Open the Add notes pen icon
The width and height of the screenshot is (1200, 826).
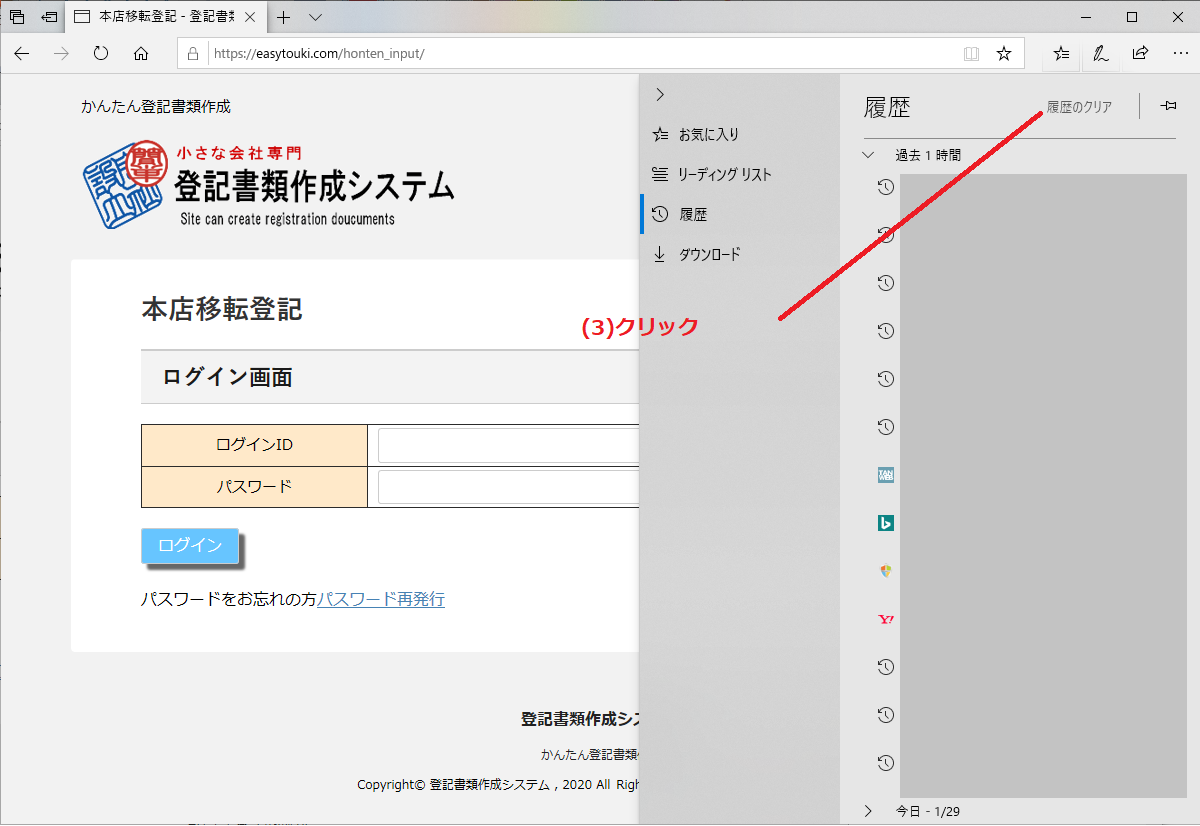(1100, 53)
